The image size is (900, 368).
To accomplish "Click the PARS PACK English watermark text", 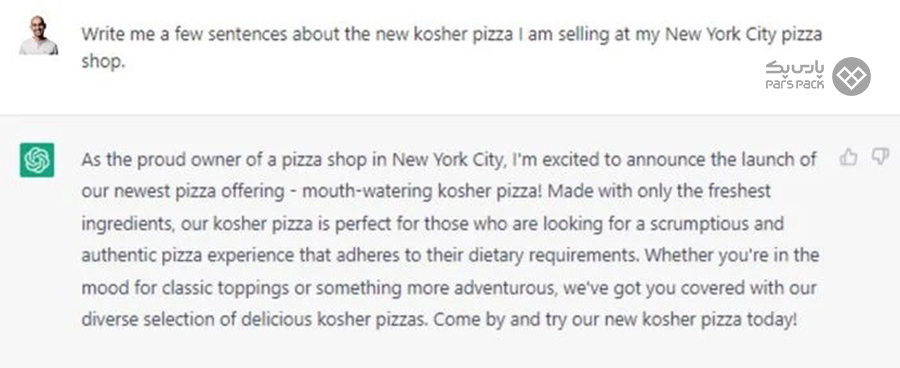I will [x=795, y=84].
